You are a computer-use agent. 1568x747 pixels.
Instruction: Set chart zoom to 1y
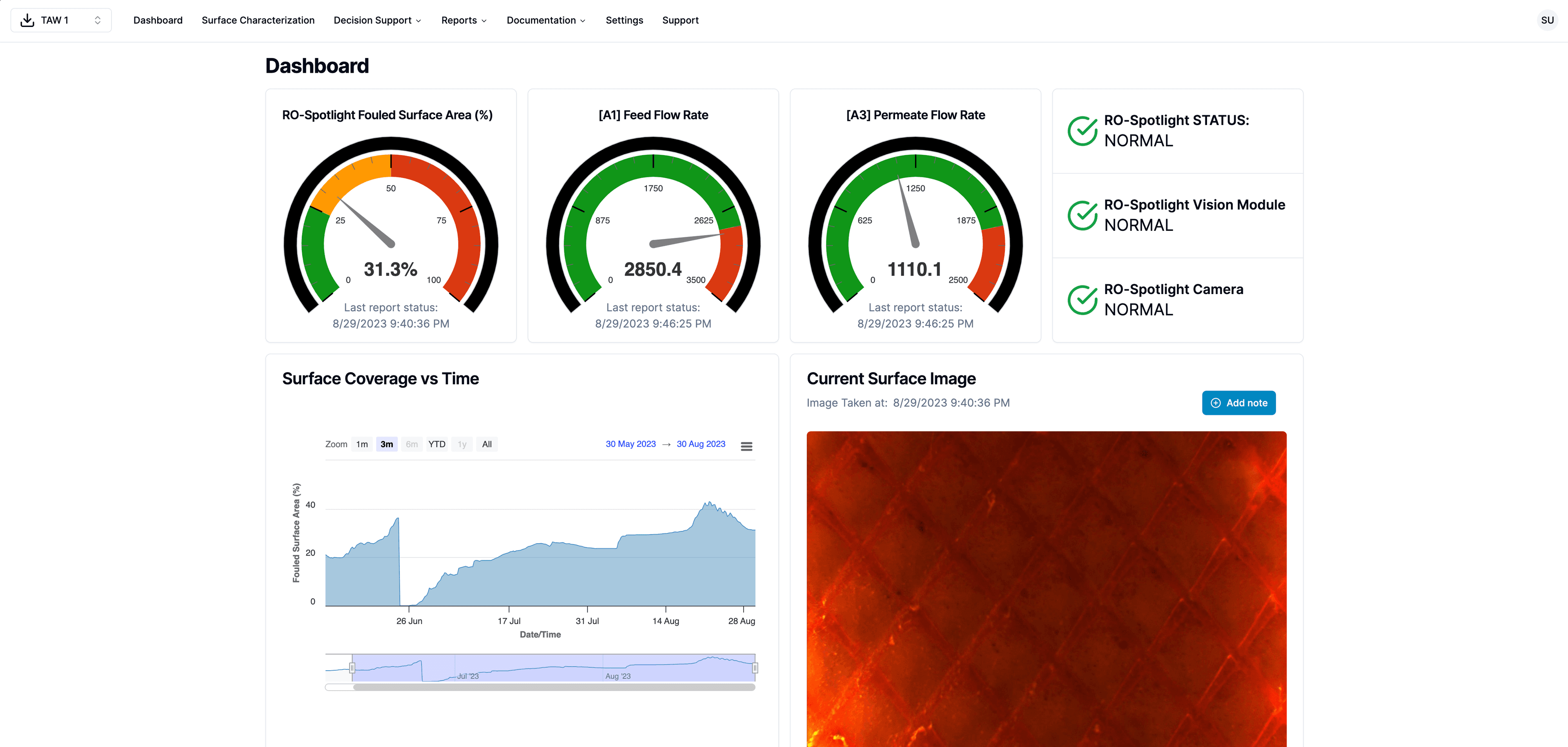click(x=462, y=444)
